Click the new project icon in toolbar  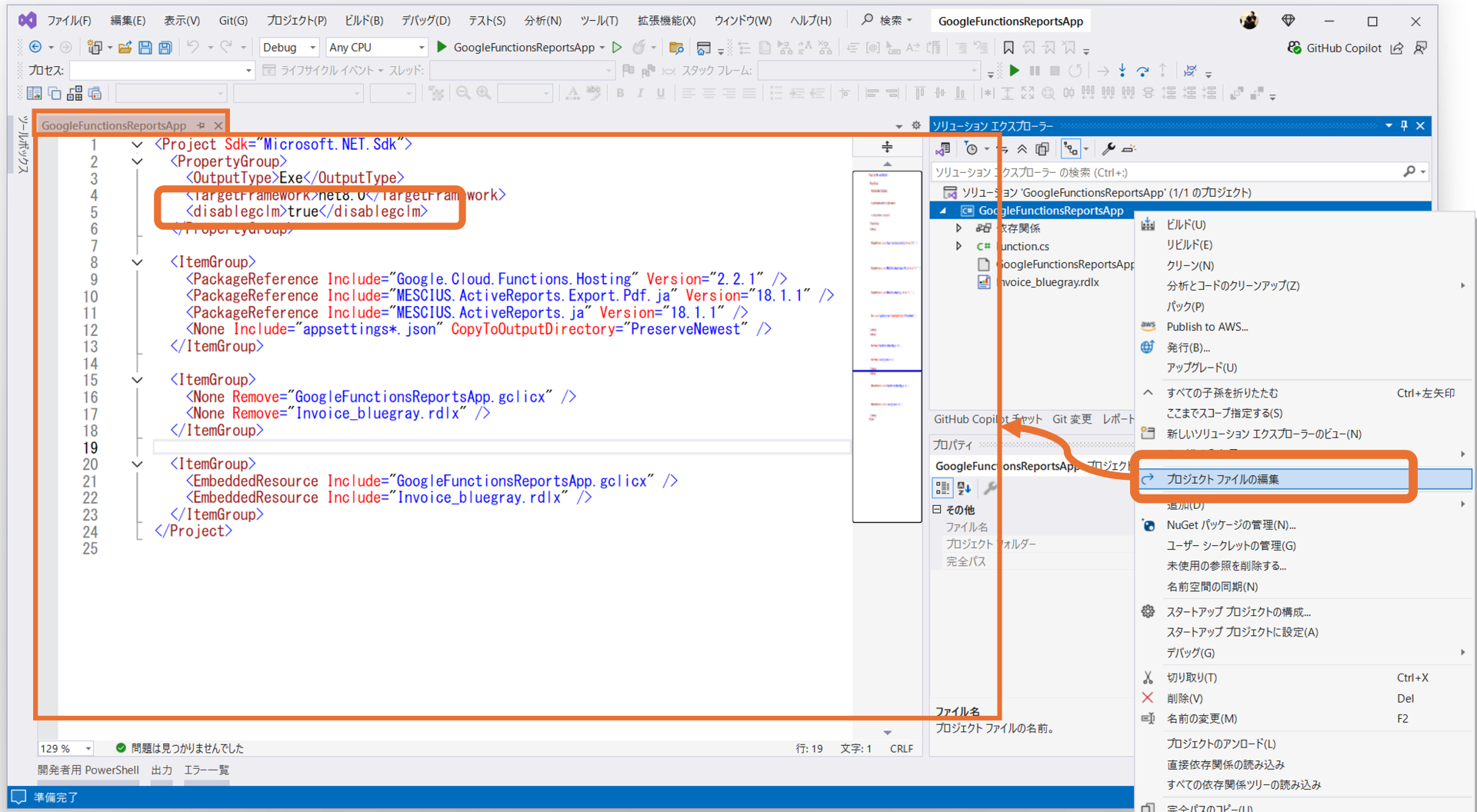95,48
